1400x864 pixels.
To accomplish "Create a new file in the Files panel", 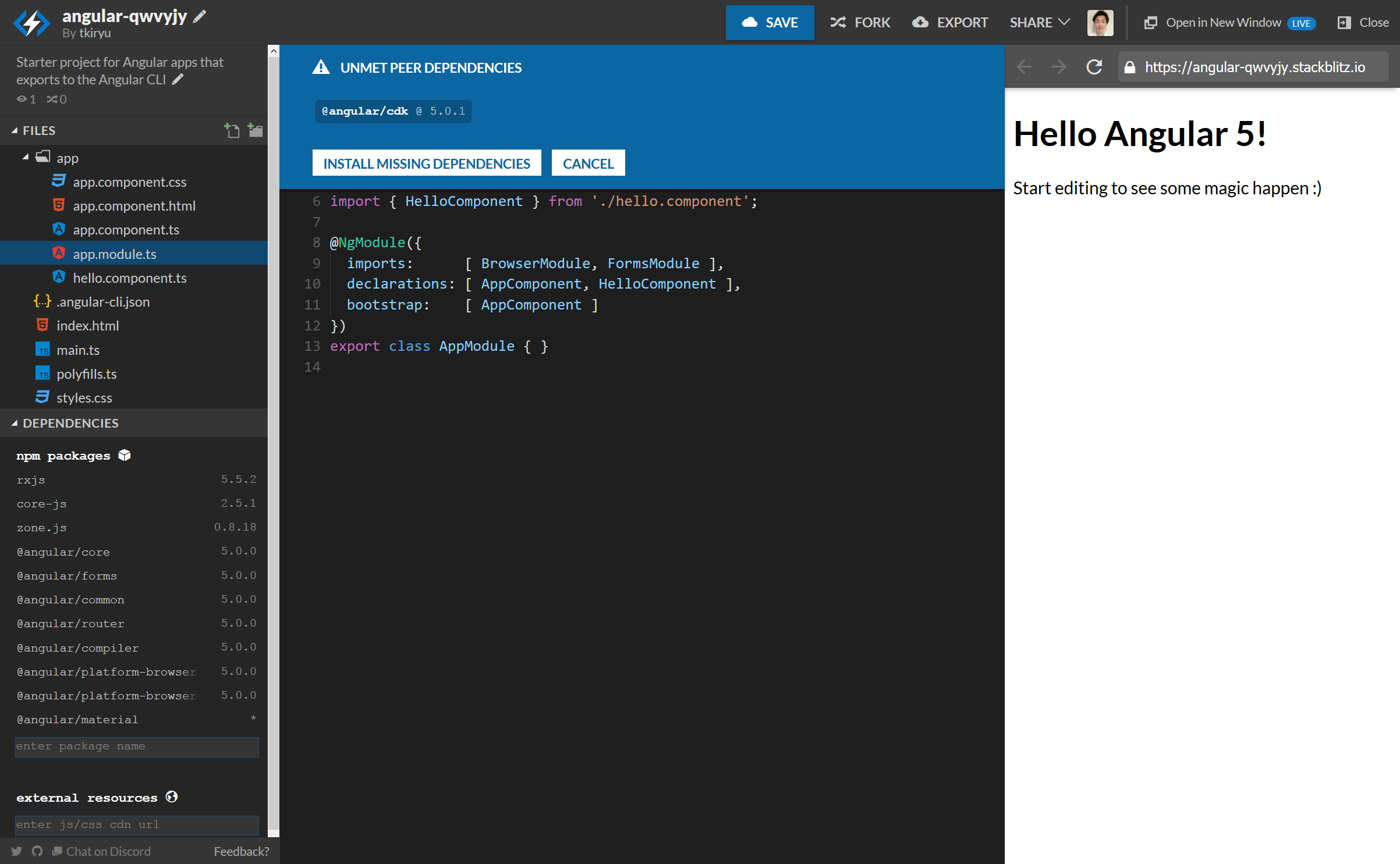I will click(232, 130).
